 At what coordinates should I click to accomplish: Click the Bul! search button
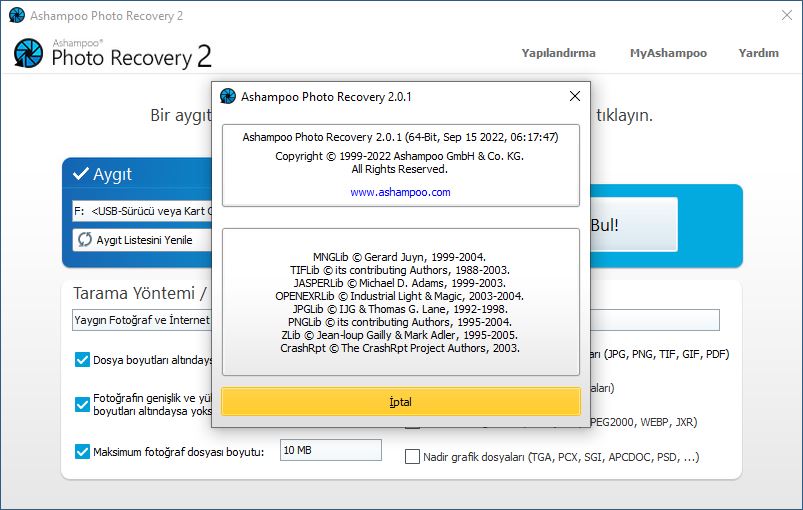pos(633,225)
